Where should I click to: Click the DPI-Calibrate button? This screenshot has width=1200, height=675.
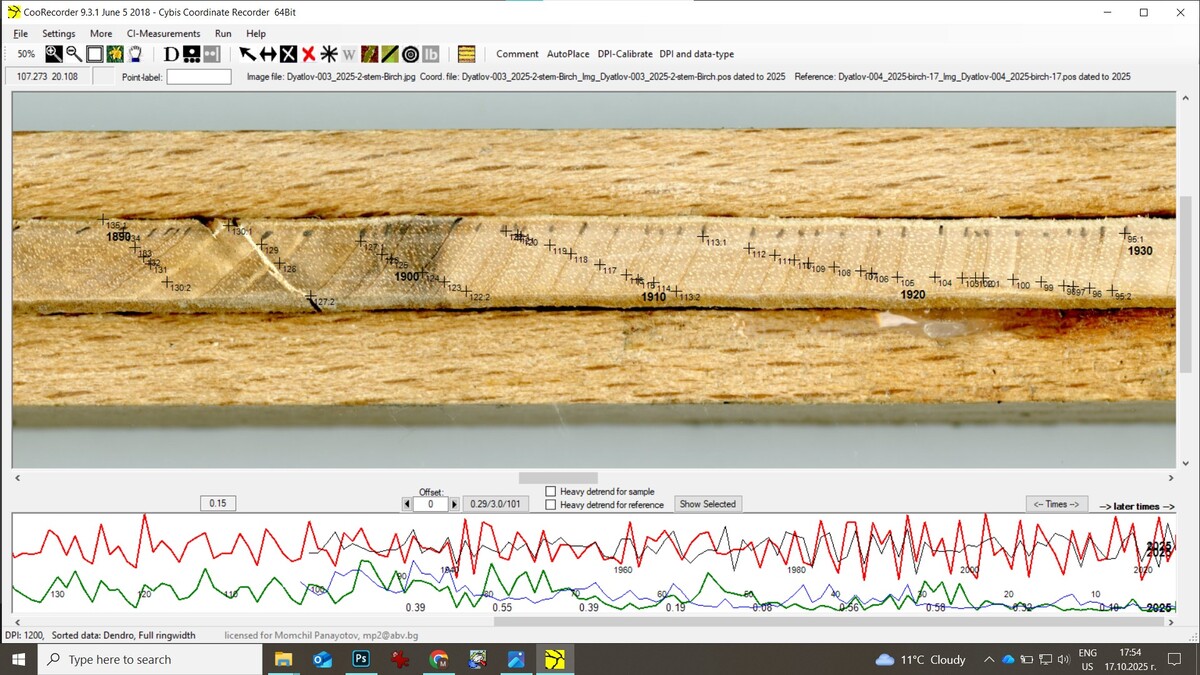pos(625,54)
